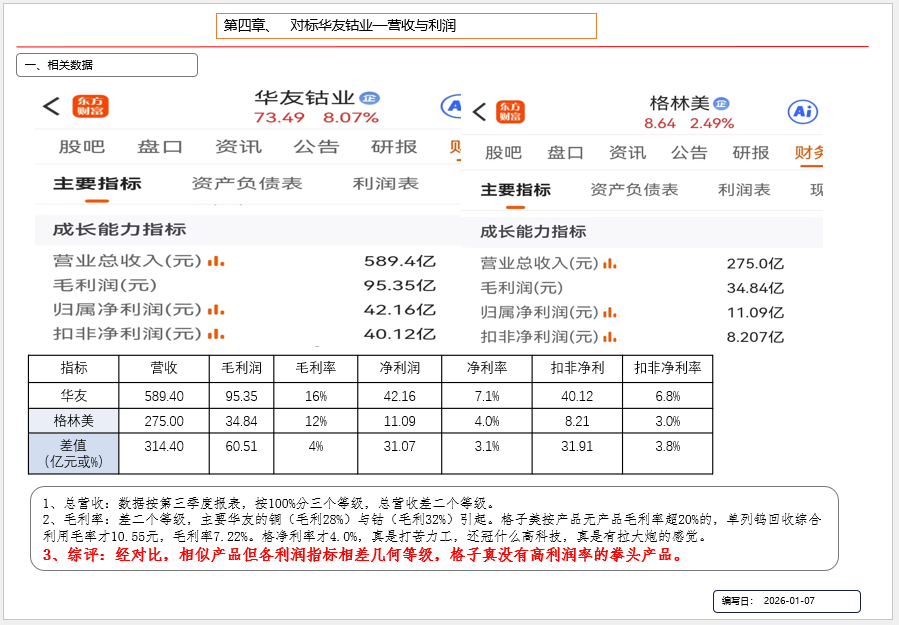Open 股吧 tab in 华友钴业 panel

click(81, 147)
